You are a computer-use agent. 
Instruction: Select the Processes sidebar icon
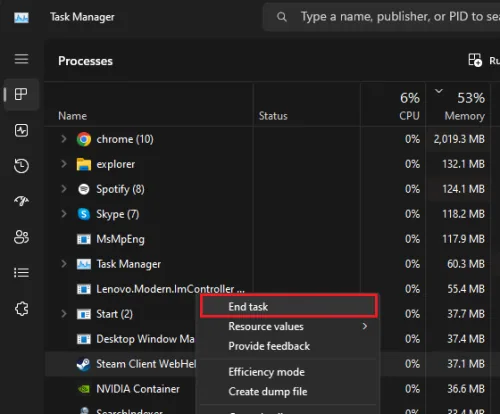click(21, 94)
